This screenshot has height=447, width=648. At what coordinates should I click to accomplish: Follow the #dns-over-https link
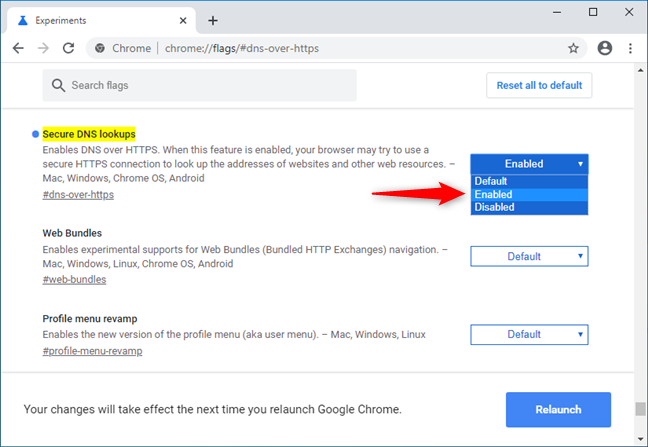(x=78, y=195)
